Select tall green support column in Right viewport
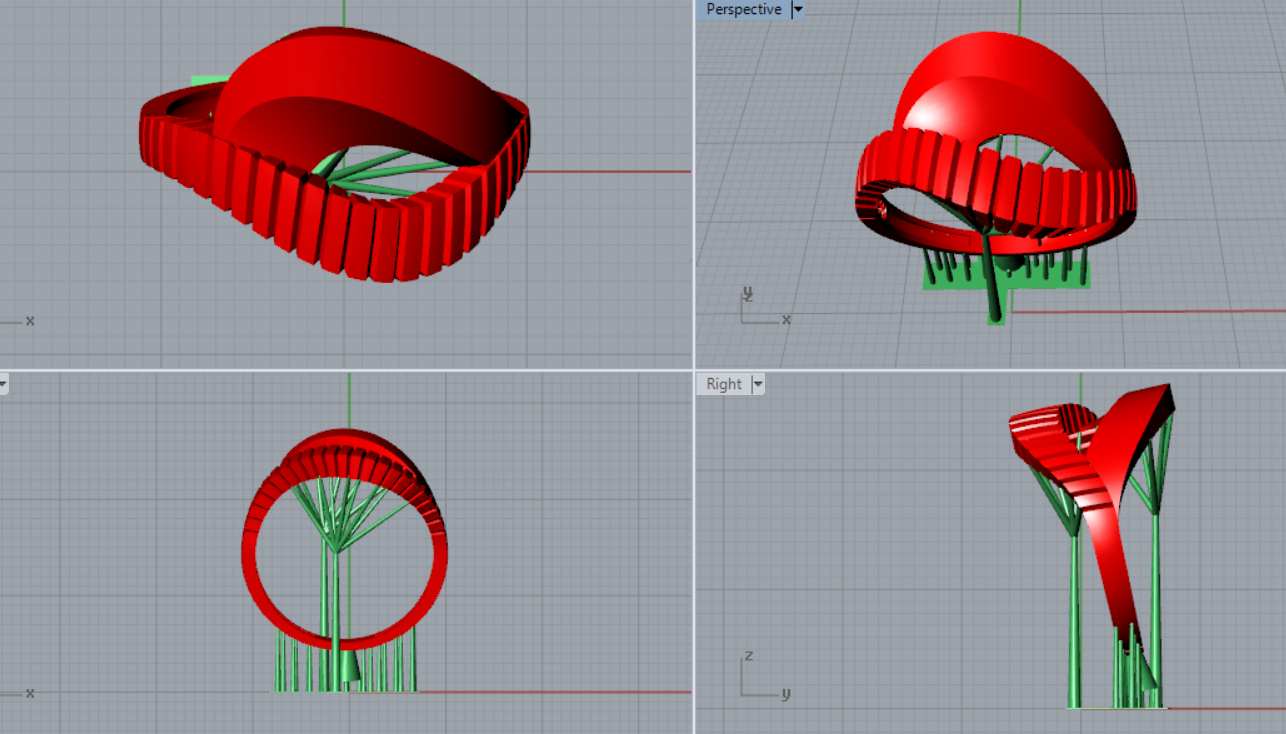 1076,620
